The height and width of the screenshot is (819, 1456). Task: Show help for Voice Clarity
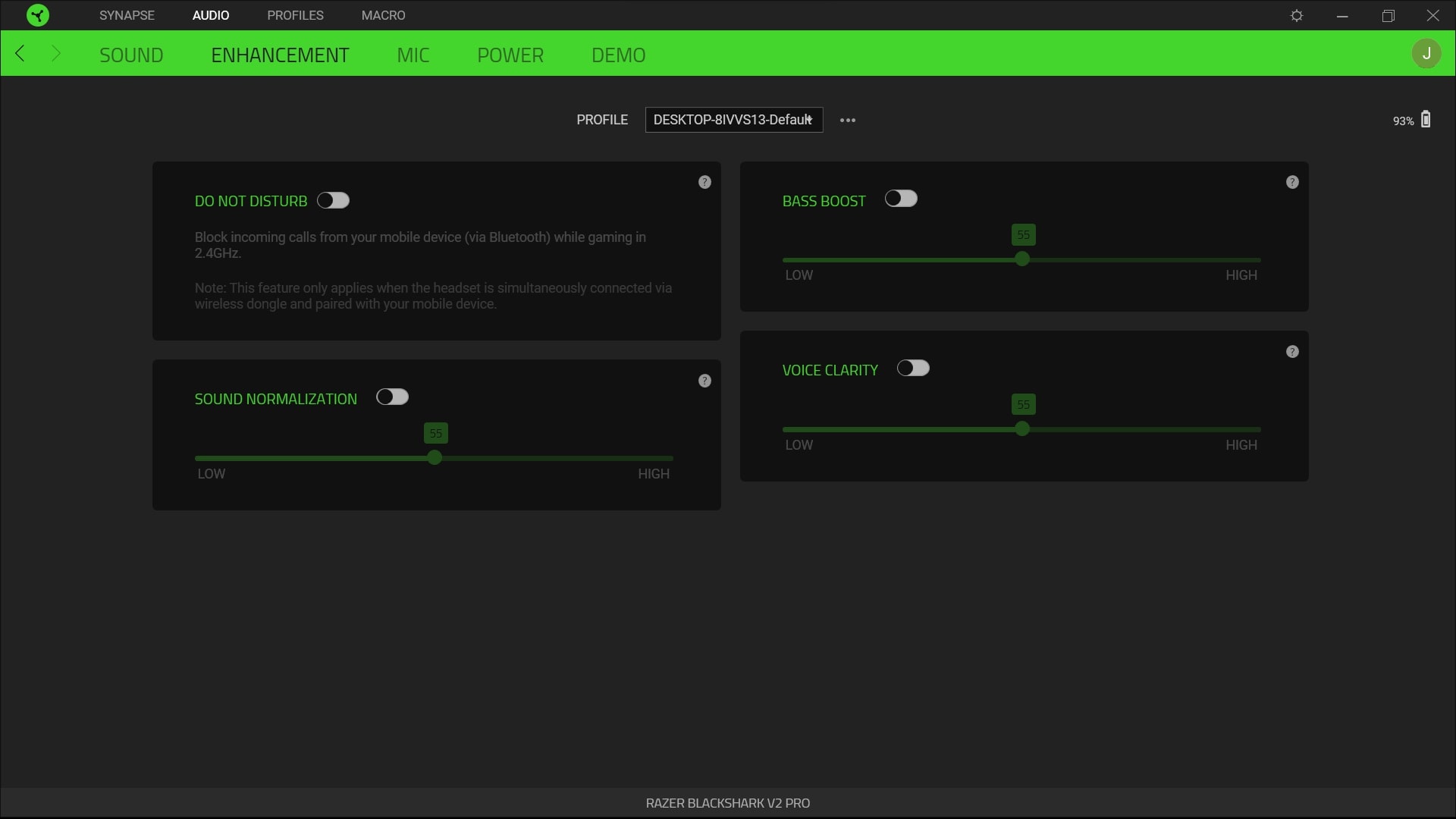pos(1292,352)
